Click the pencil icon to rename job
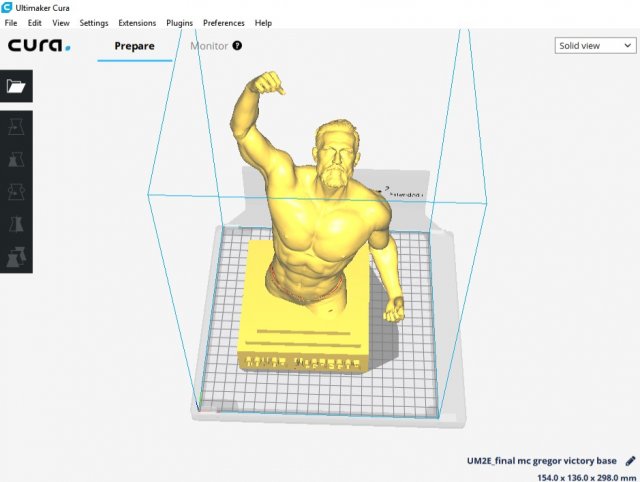This screenshot has height=482, width=640. coord(631,461)
